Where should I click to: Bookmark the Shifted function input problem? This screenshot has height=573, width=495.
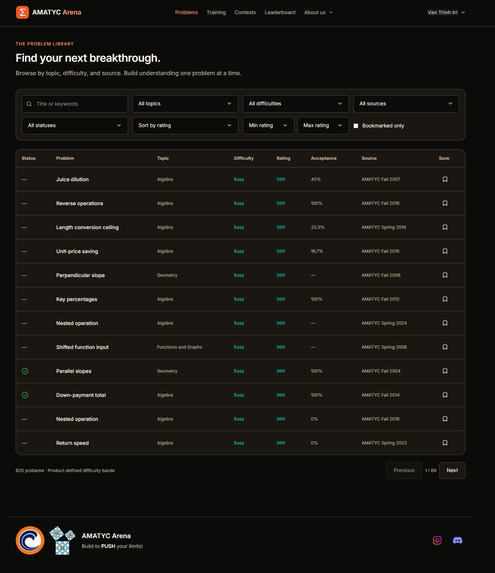pos(445,347)
